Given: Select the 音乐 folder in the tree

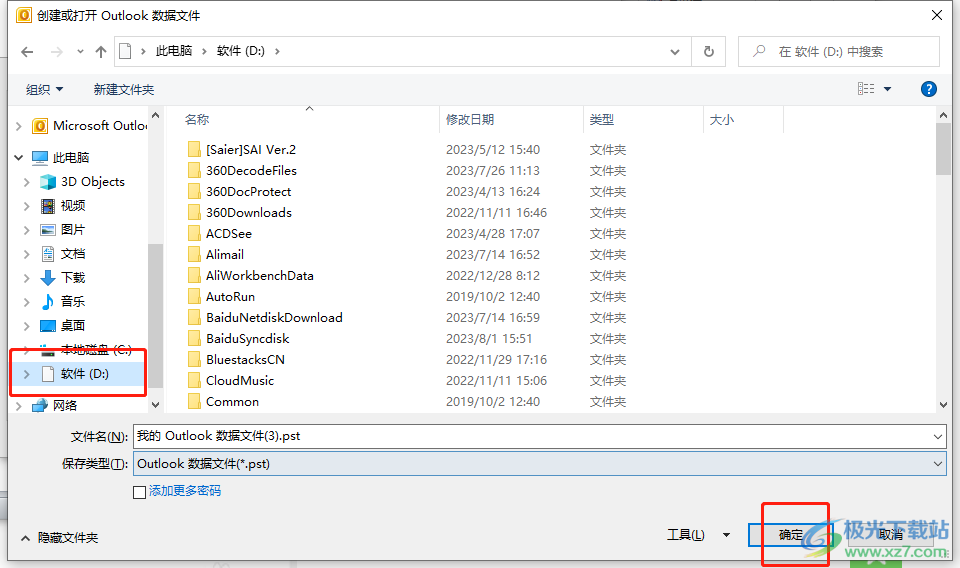Looking at the screenshot, I should pyautogui.click(x=63, y=302).
